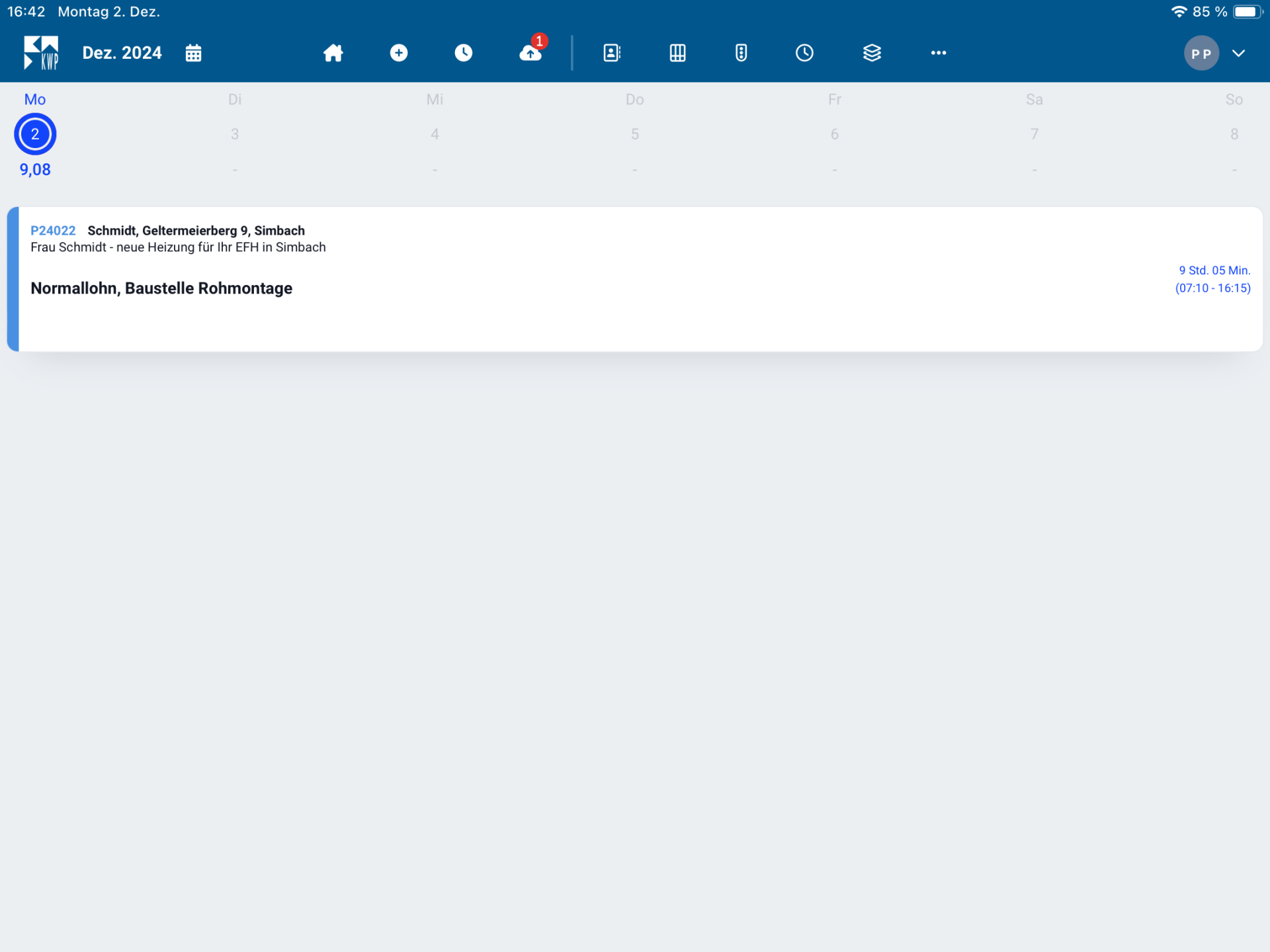1270x952 pixels.
Task: Select Tuesday 3 in week strip
Action: coord(235,134)
